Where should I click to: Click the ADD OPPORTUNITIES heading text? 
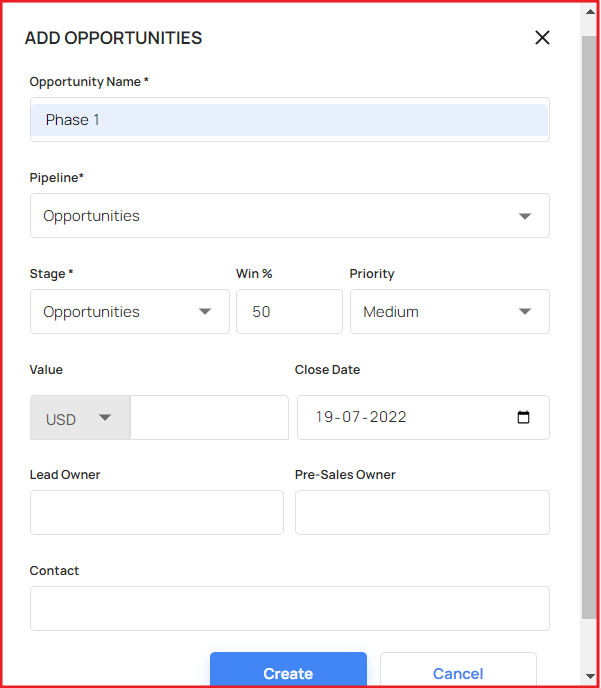click(x=113, y=38)
